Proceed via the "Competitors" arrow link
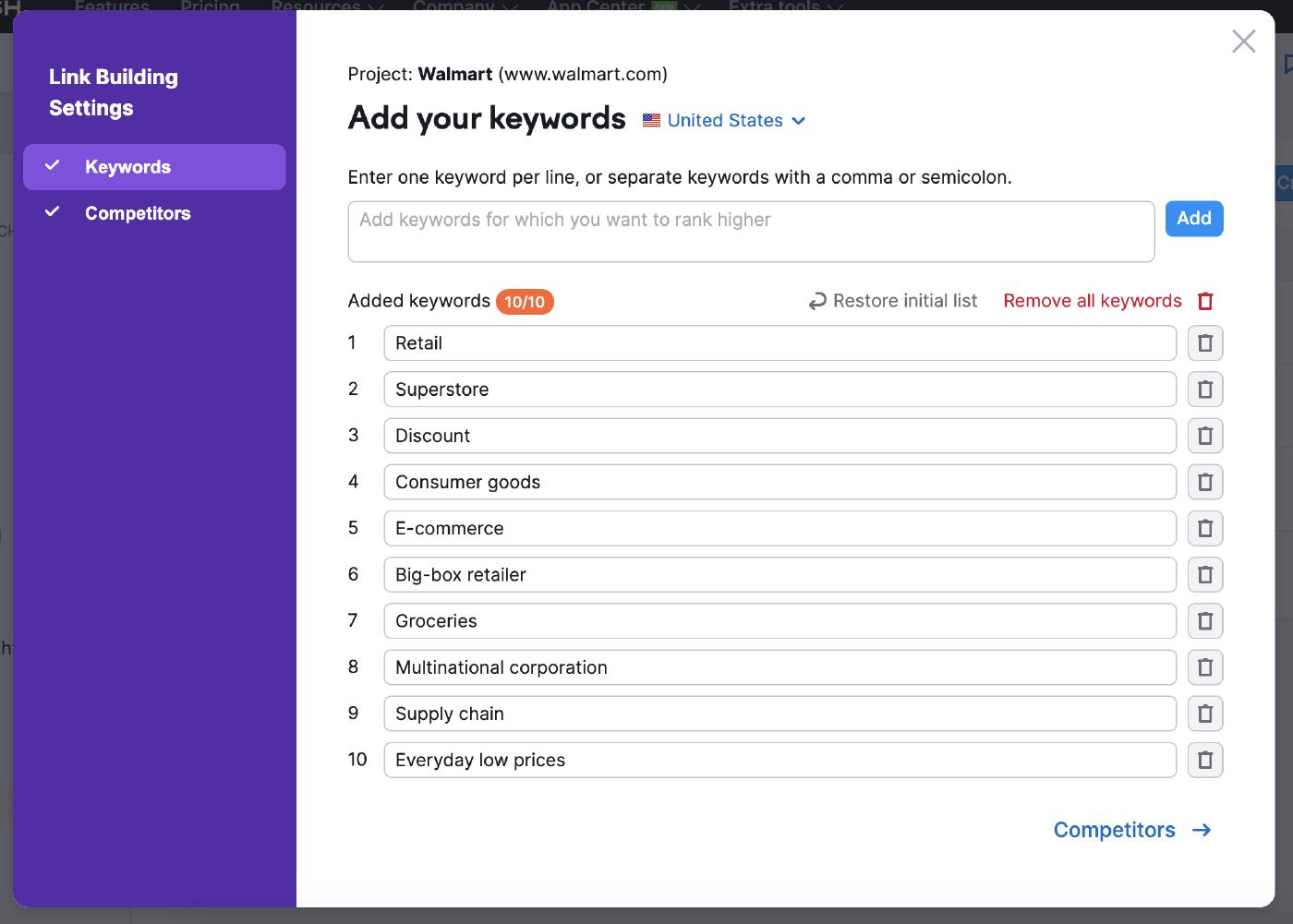Screen dimensions: 1293x924 tap(1132, 830)
